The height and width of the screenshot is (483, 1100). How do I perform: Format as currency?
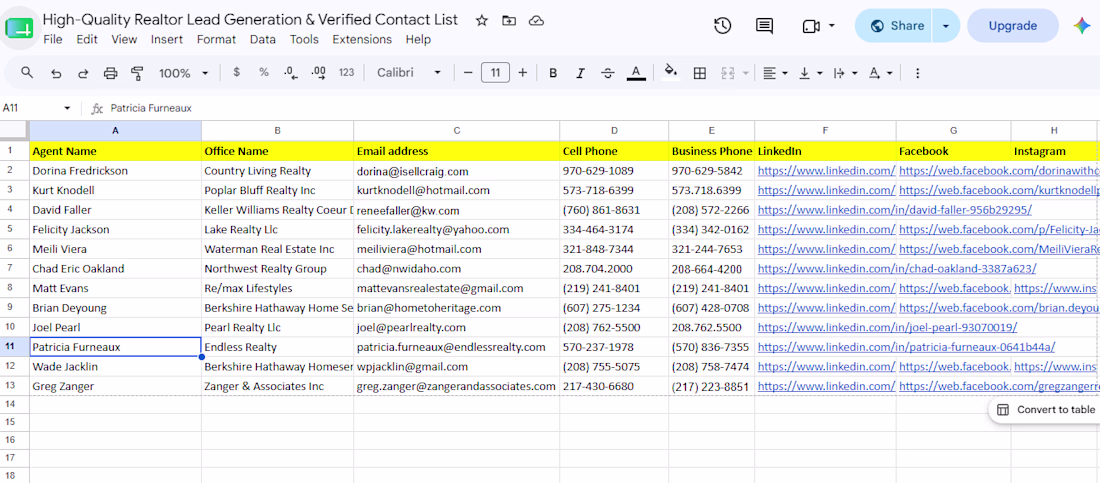coord(236,72)
